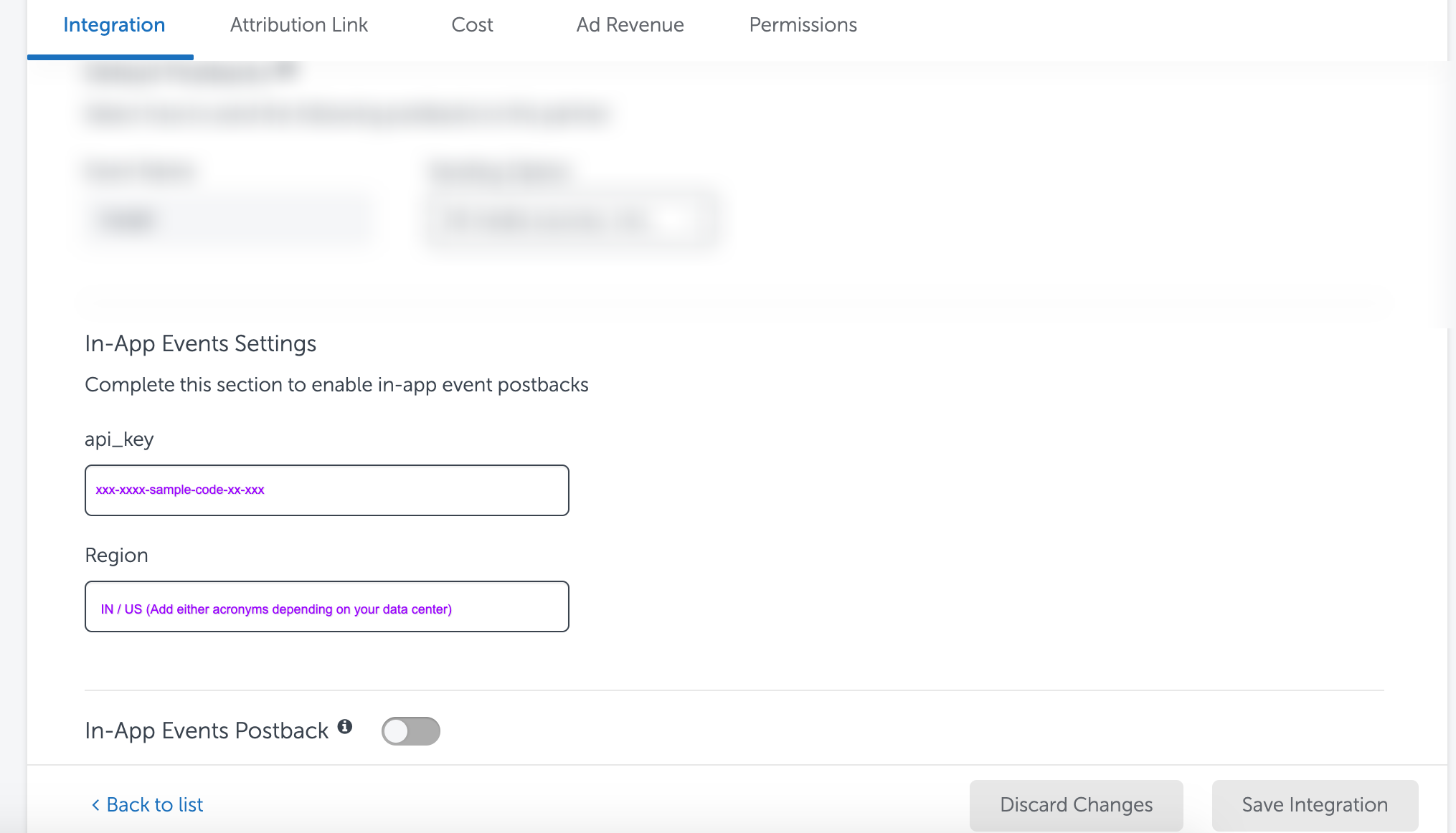The image size is (1456, 833).
Task: Click the Discard Changes button
Action: [1077, 805]
